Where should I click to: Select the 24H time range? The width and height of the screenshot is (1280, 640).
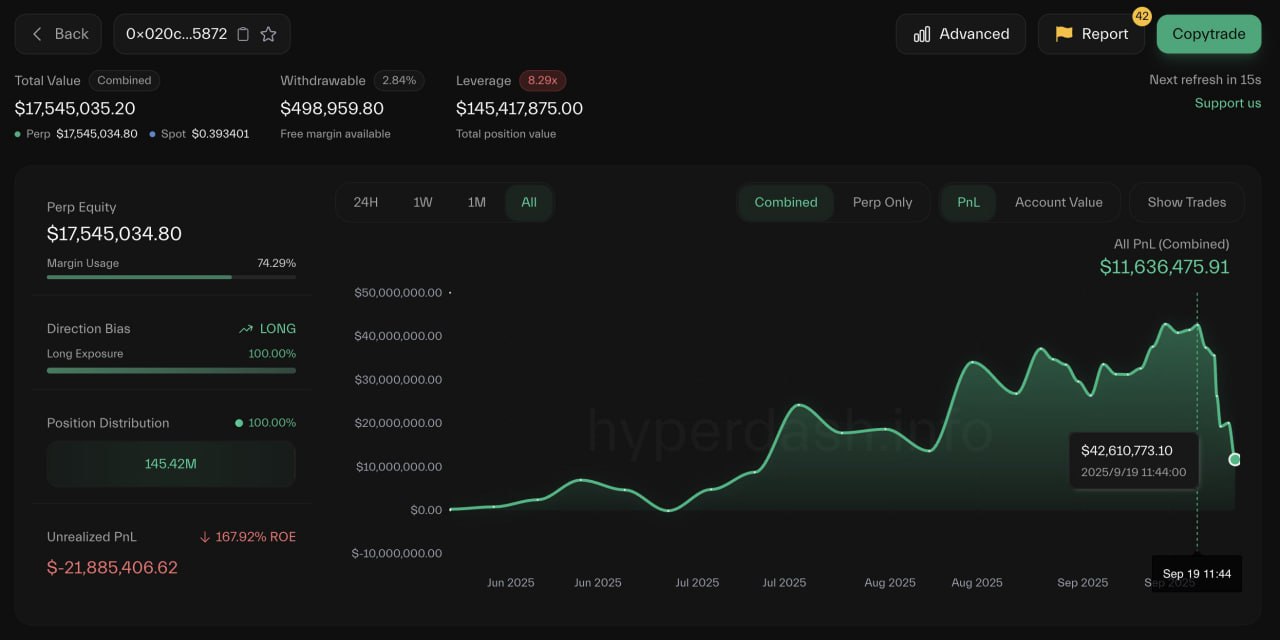point(366,202)
